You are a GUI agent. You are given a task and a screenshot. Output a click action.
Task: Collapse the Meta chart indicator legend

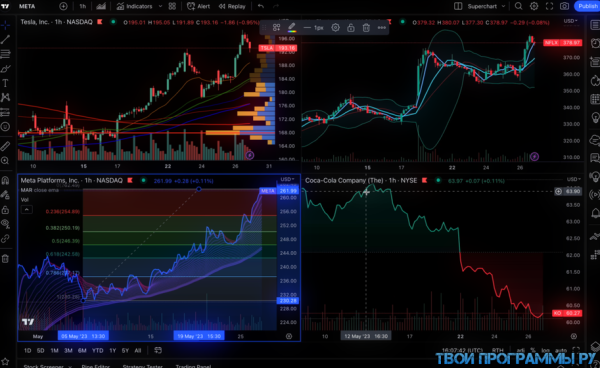pos(26,210)
